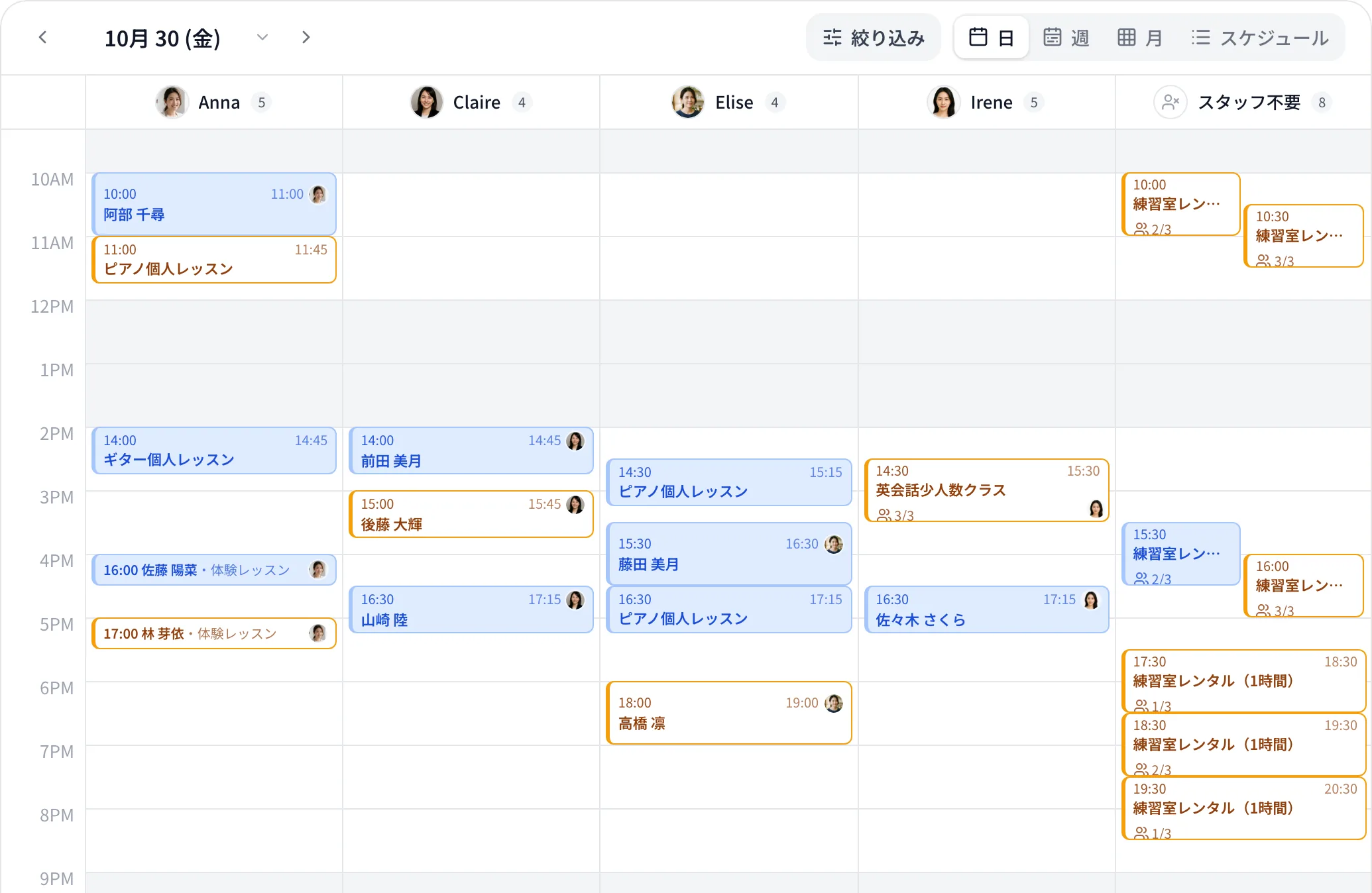Open 16:30 山崎 陸 appointment
This screenshot has height=893, width=1372.
(x=471, y=609)
